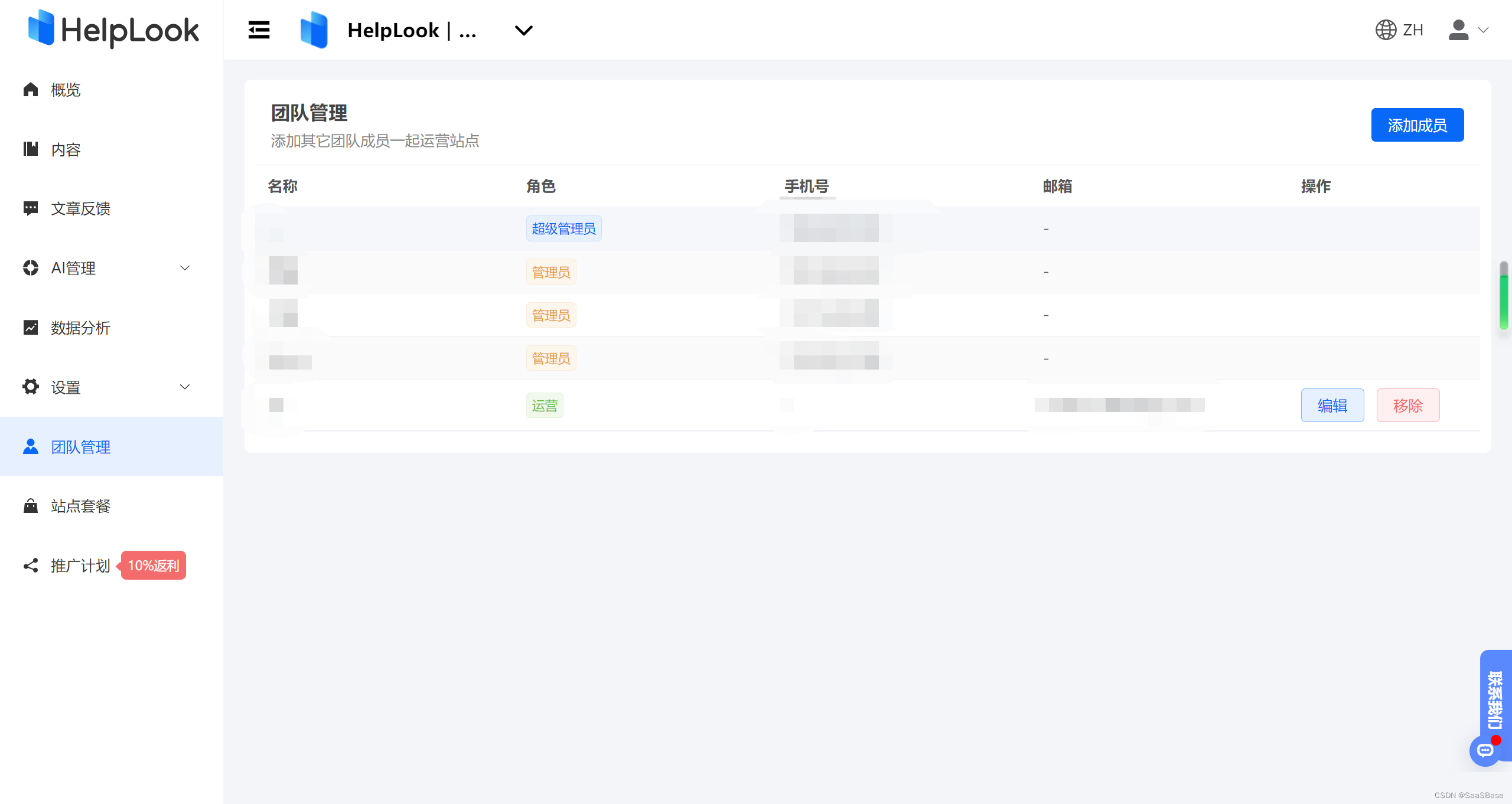Open the 联系我们 side tab
This screenshot has width=1512, height=804.
coord(1495,700)
